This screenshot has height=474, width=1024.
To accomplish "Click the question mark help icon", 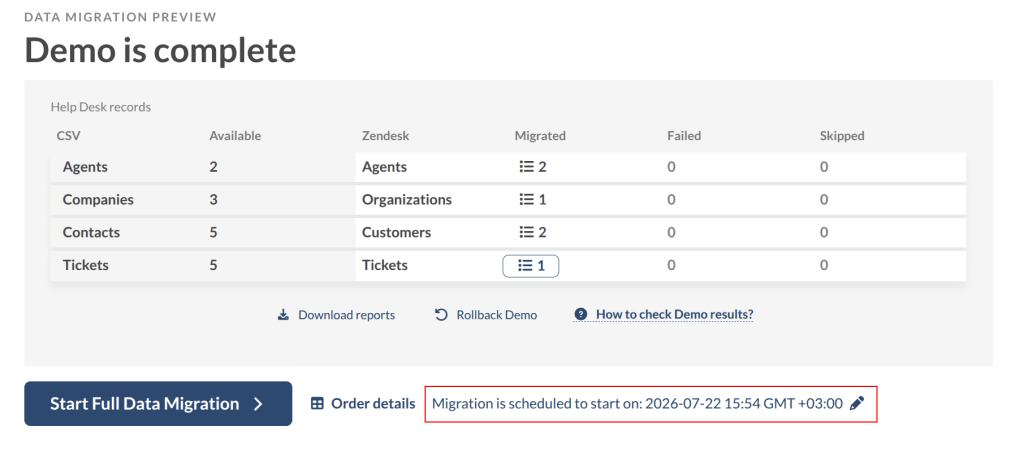I will [580, 315].
